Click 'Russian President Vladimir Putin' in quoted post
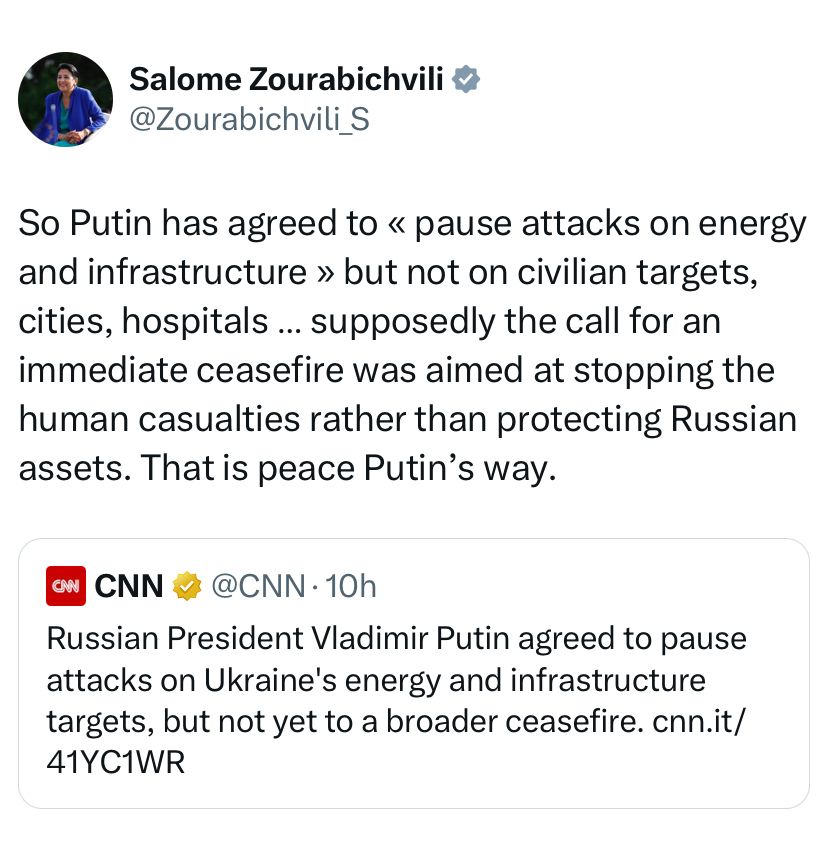The width and height of the screenshot is (828, 858). point(278,639)
